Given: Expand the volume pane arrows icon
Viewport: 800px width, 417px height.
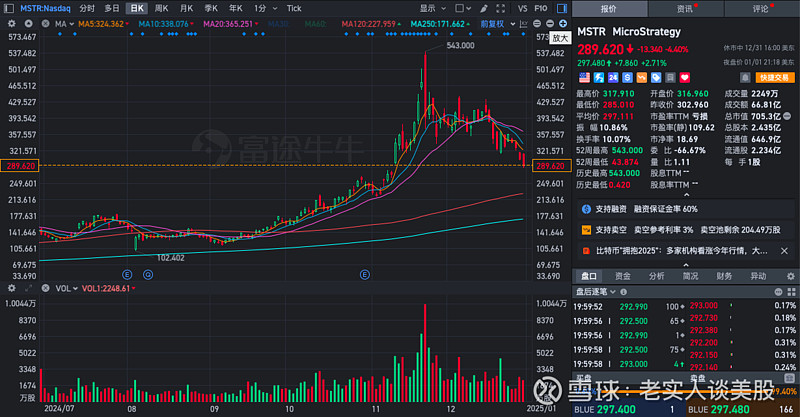Looking at the screenshot, I should coord(29,288).
